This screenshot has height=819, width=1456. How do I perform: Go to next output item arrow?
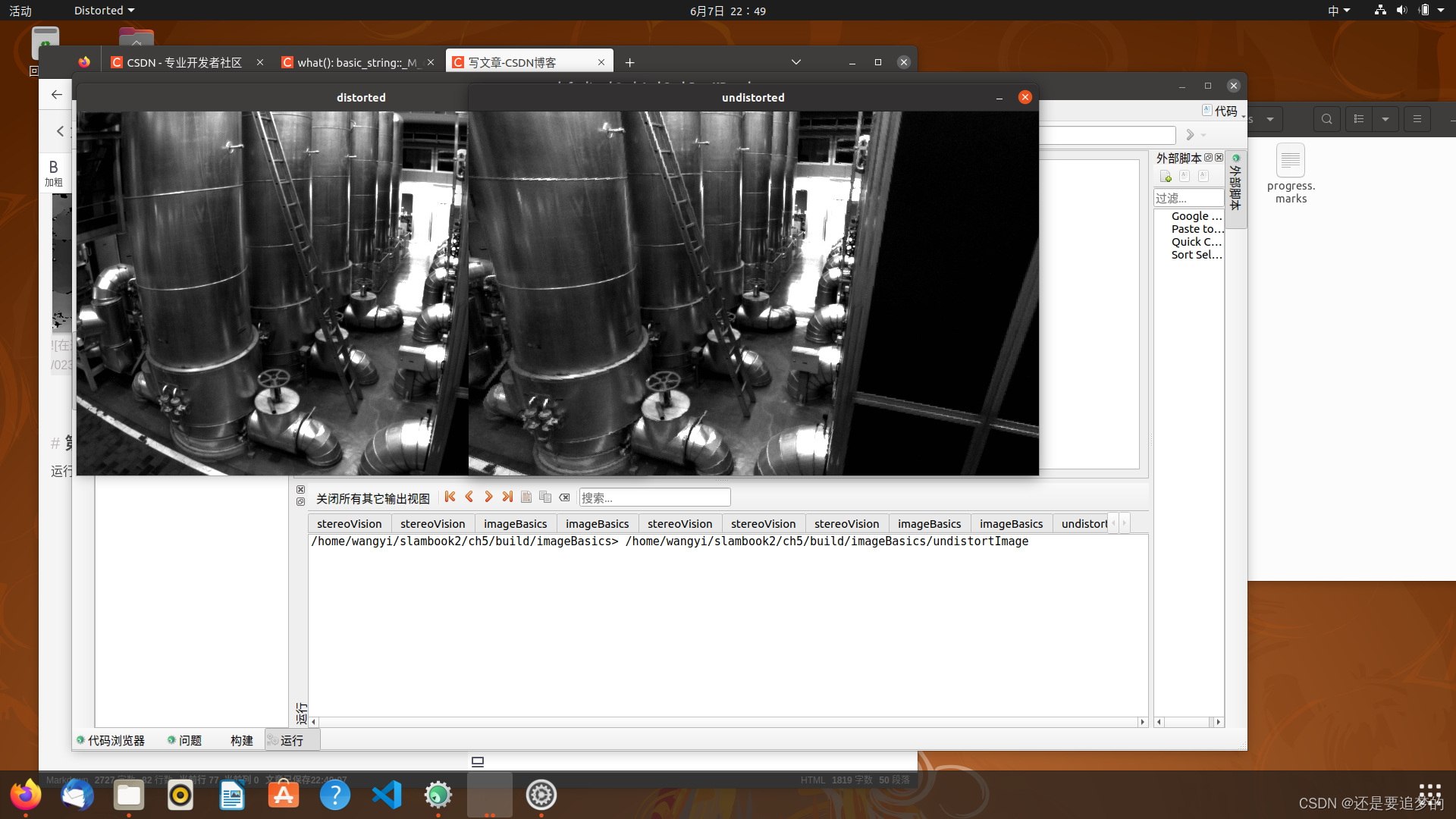(488, 497)
